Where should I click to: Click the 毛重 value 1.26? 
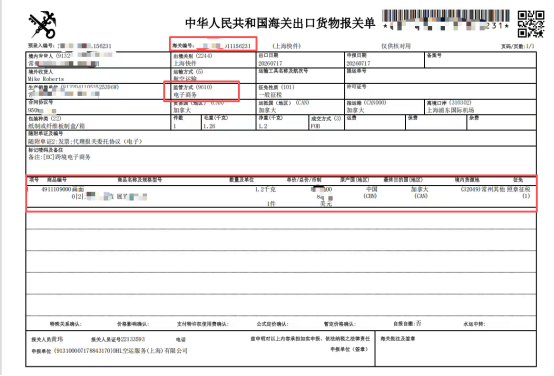tap(209, 126)
